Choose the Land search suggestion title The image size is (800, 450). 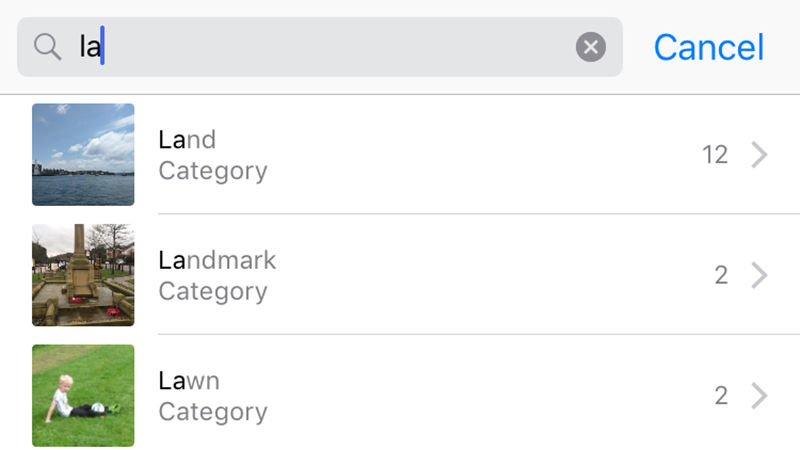[x=187, y=140]
